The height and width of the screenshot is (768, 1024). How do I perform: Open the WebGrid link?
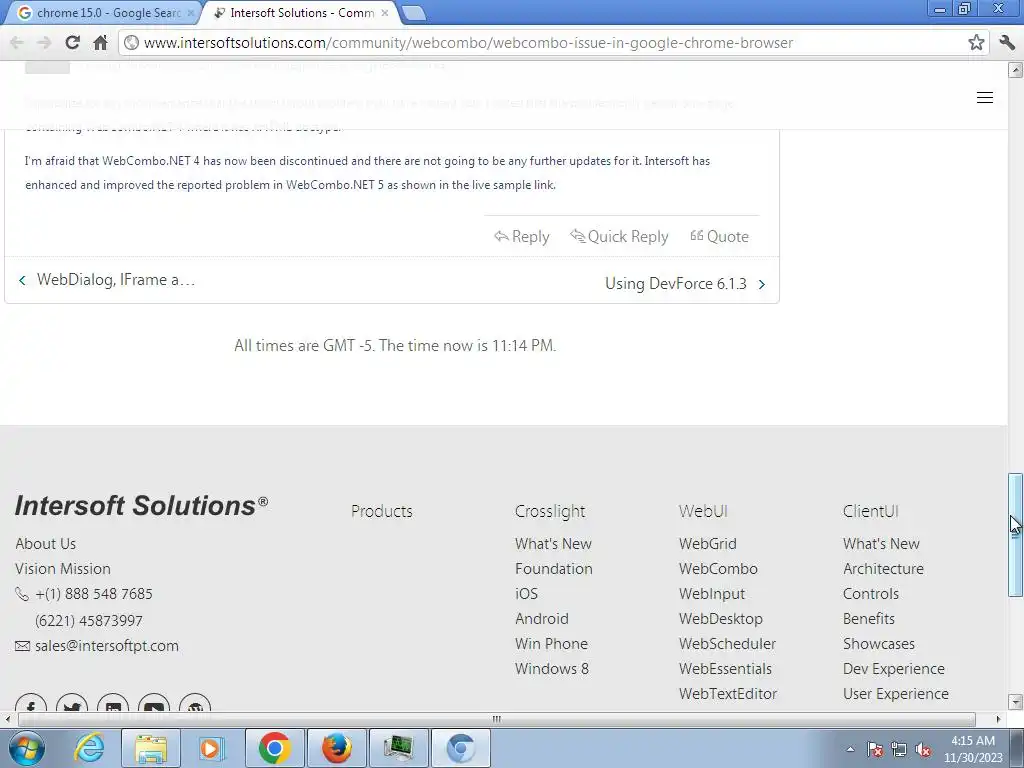707,544
